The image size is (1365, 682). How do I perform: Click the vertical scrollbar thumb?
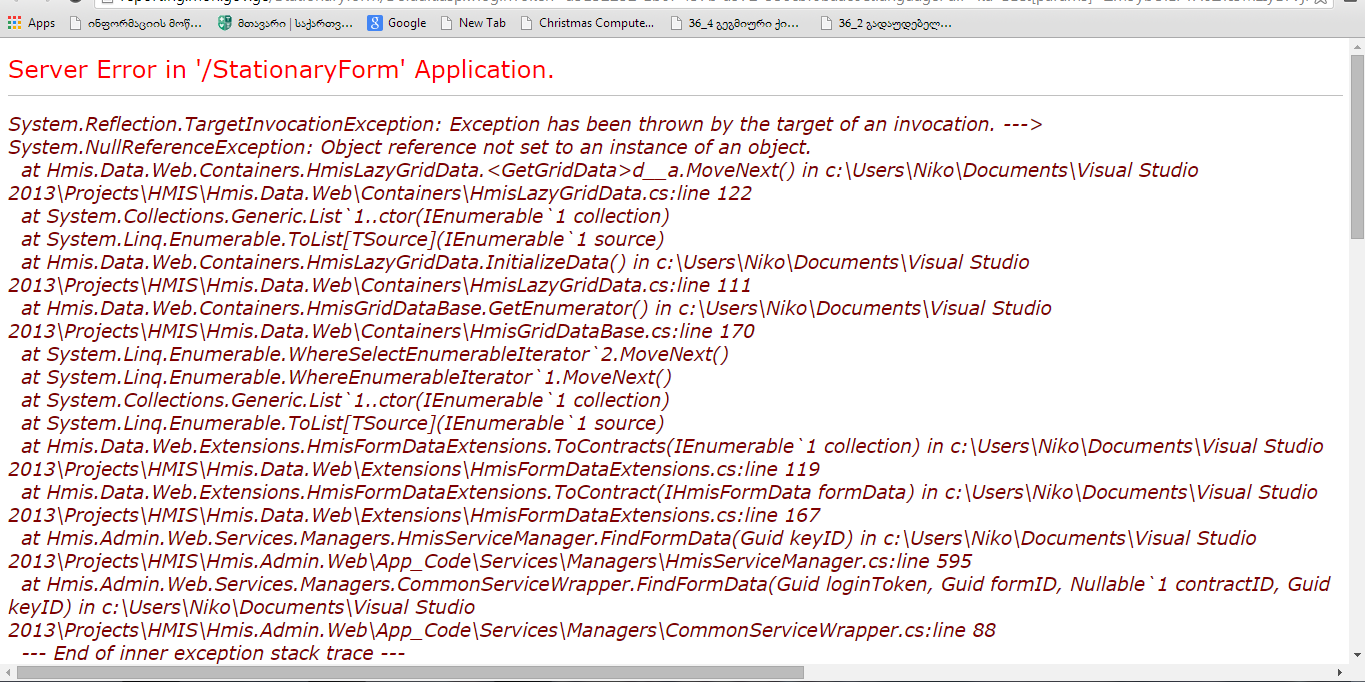tap(1357, 146)
